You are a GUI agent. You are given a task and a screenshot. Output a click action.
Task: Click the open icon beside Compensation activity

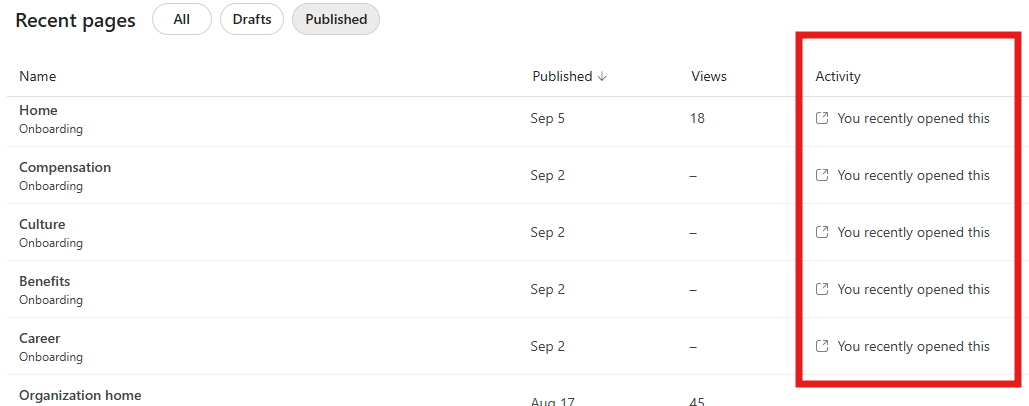[x=822, y=175]
